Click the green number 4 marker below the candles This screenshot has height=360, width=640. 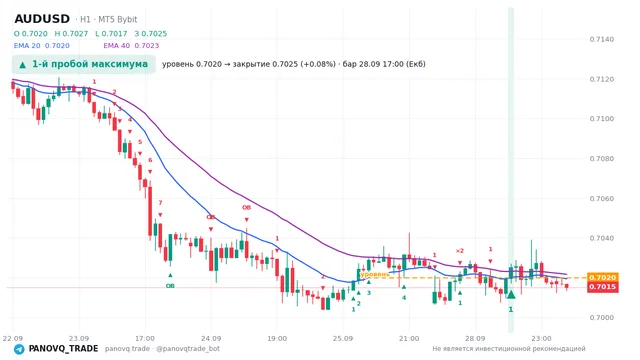(404, 298)
